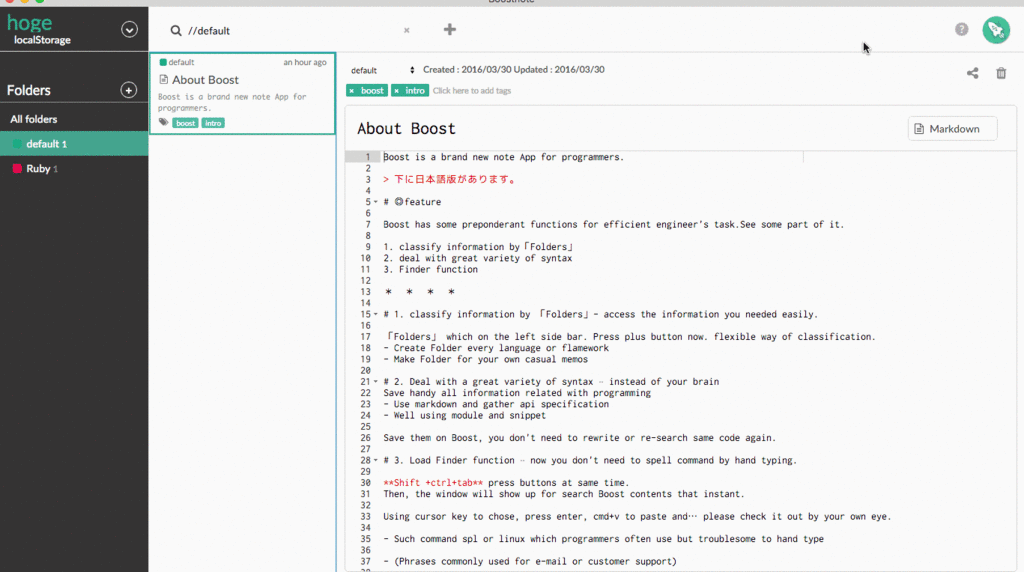Screen dimensions: 1024x572
Task: Click line '2. deal with great variety of syntax'
Action: [477, 259]
